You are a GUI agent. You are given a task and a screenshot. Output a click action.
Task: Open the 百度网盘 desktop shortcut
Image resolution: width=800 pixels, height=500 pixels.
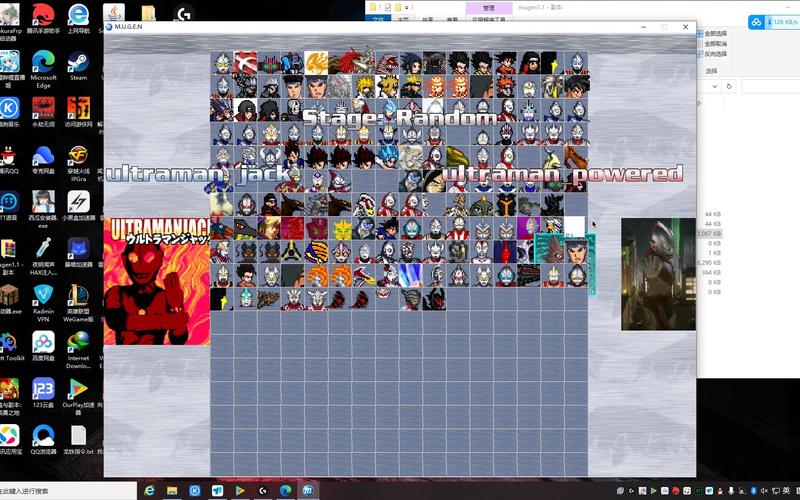pyautogui.click(x=43, y=346)
